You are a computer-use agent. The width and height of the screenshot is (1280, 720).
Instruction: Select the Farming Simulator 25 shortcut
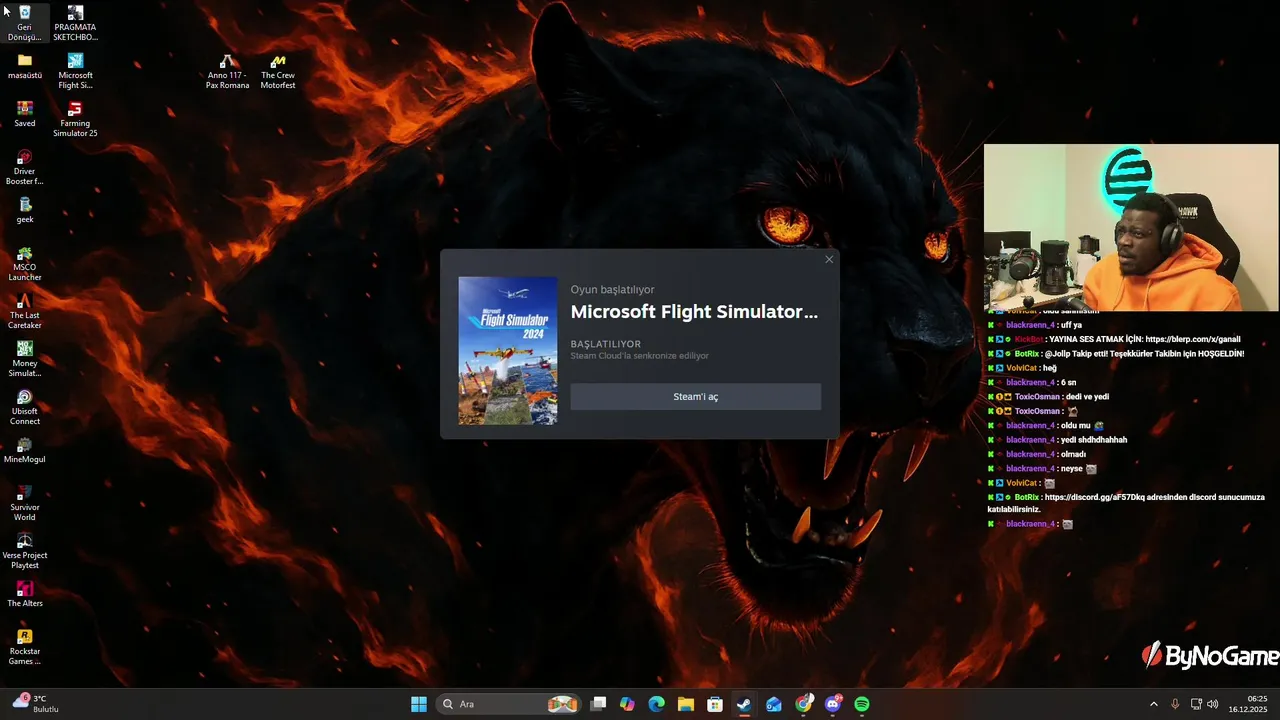pyautogui.click(x=75, y=119)
